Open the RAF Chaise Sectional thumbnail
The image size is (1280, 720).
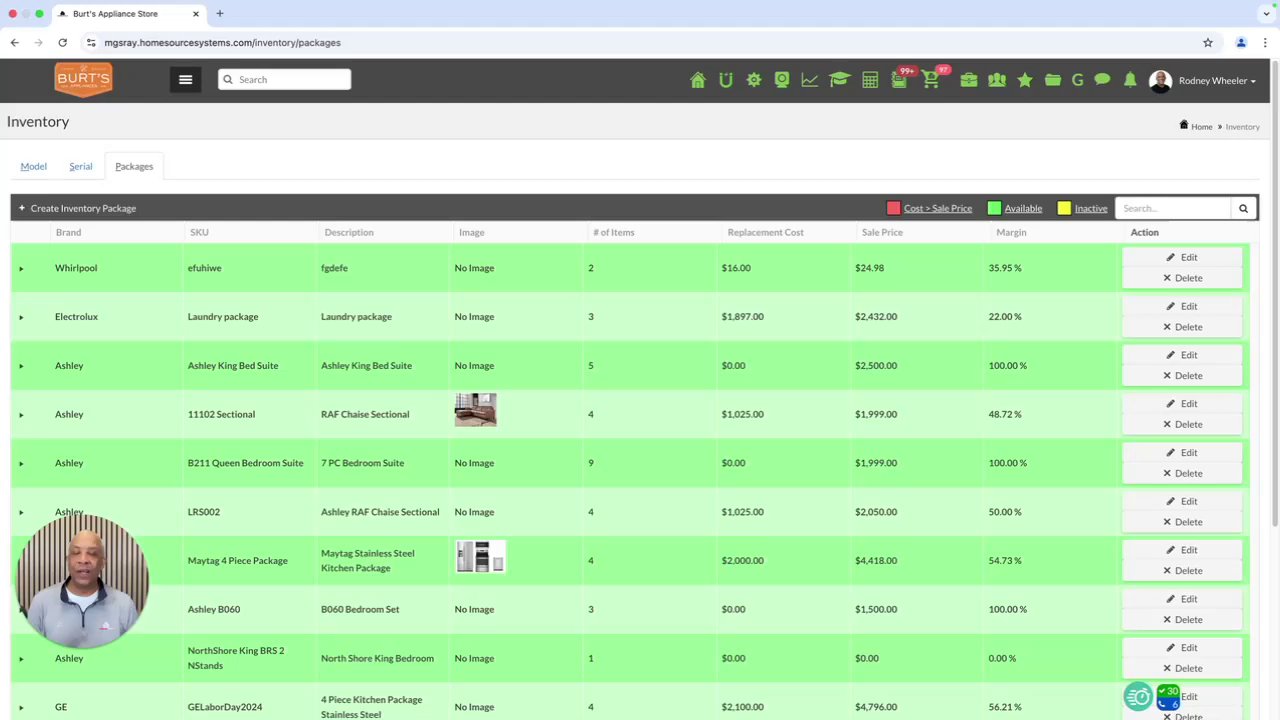click(475, 410)
